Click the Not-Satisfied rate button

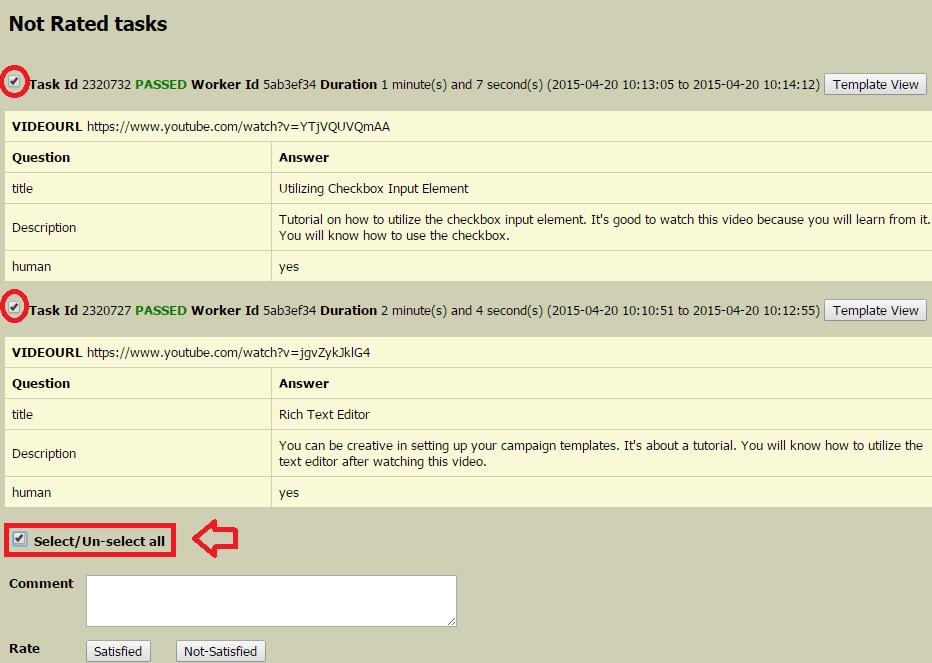pos(221,651)
